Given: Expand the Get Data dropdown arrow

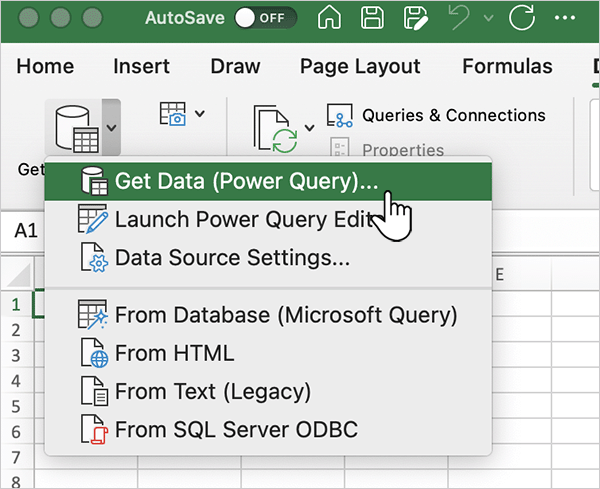Looking at the screenshot, I should 111,127.
